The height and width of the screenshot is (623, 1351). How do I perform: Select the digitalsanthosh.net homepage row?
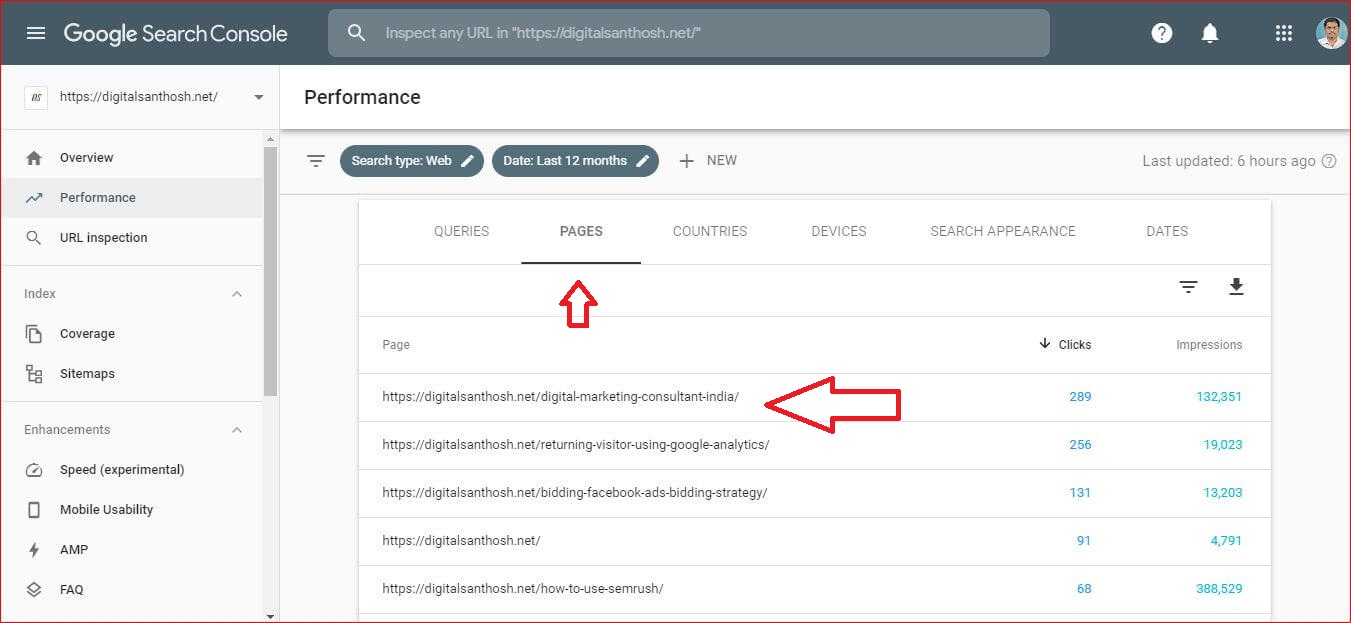point(815,541)
